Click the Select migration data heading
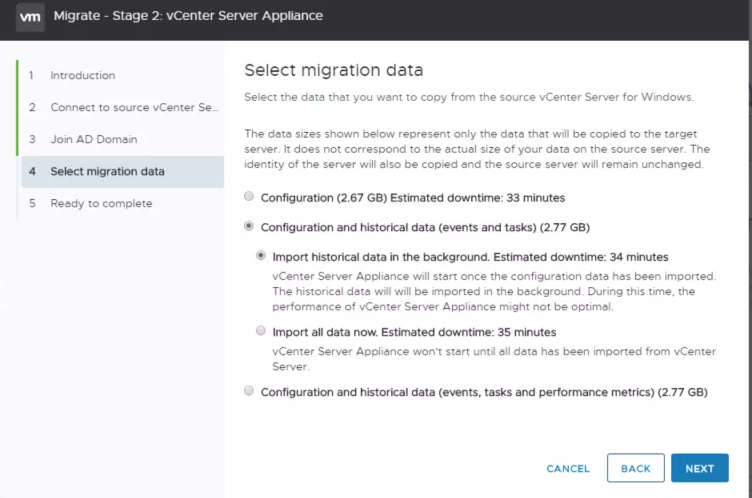The height and width of the screenshot is (498, 752). (x=334, y=70)
